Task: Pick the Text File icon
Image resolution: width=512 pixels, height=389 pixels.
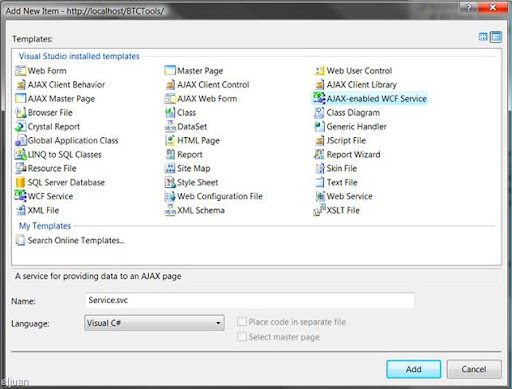Action: click(x=319, y=182)
